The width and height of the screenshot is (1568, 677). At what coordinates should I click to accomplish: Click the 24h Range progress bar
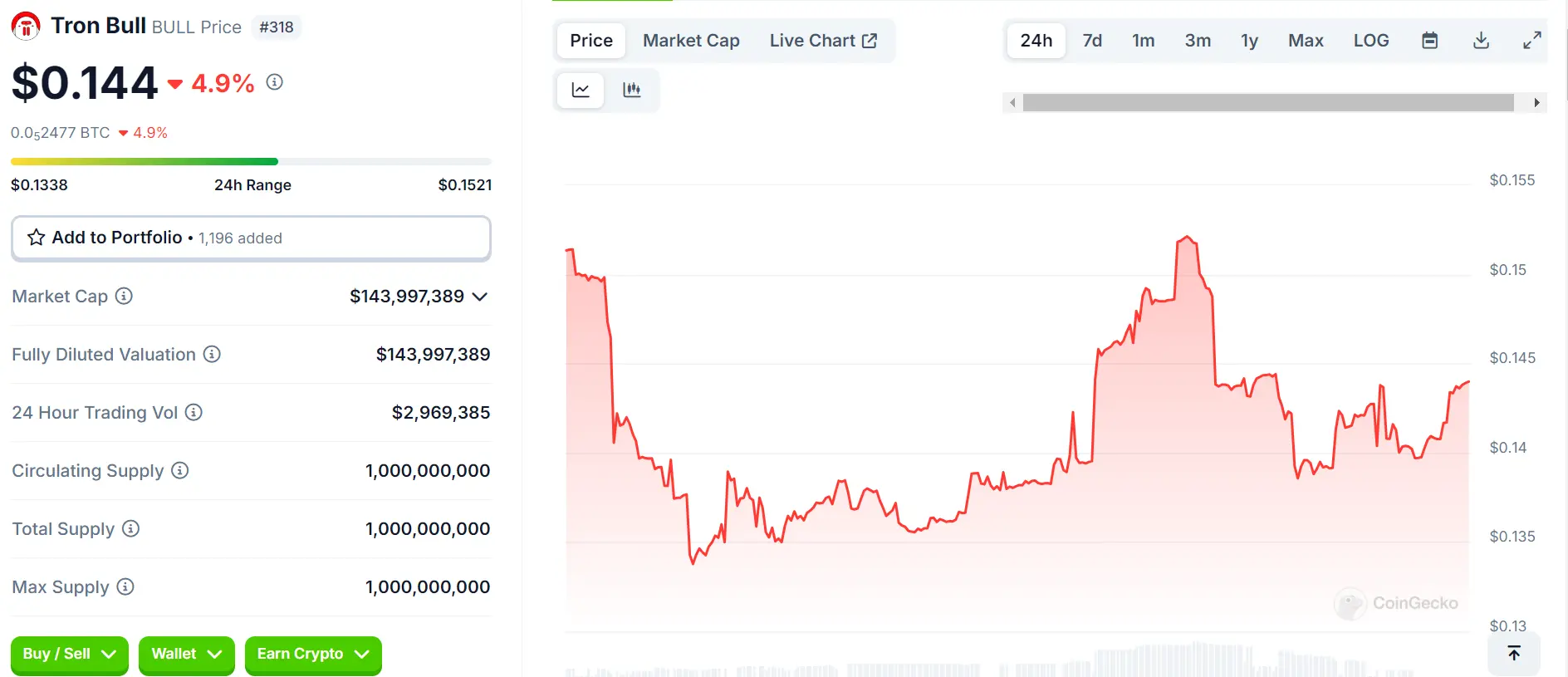pyautogui.click(x=251, y=161)
